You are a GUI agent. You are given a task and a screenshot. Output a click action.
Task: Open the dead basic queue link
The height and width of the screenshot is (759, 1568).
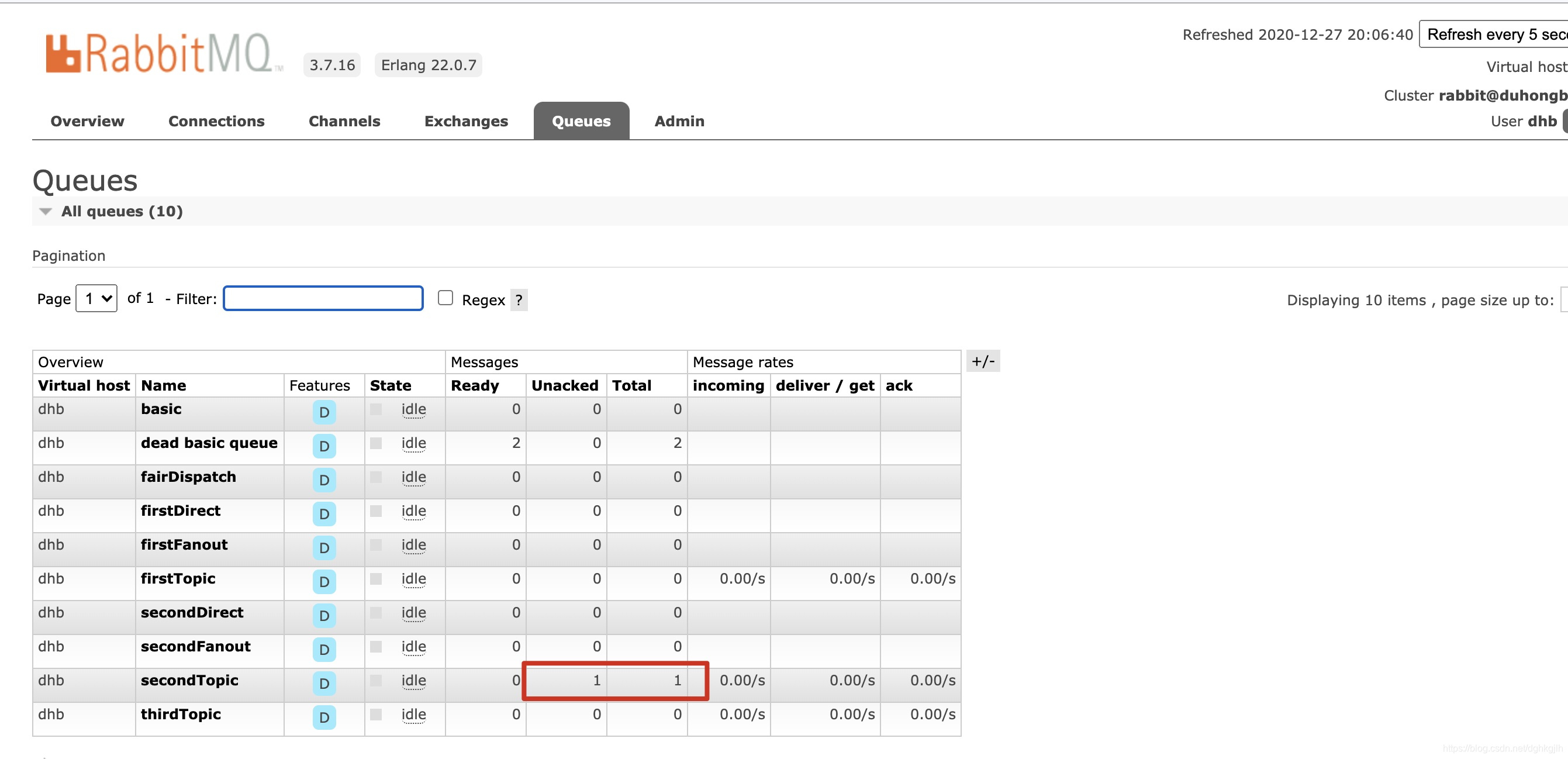(x=209, y=443)
